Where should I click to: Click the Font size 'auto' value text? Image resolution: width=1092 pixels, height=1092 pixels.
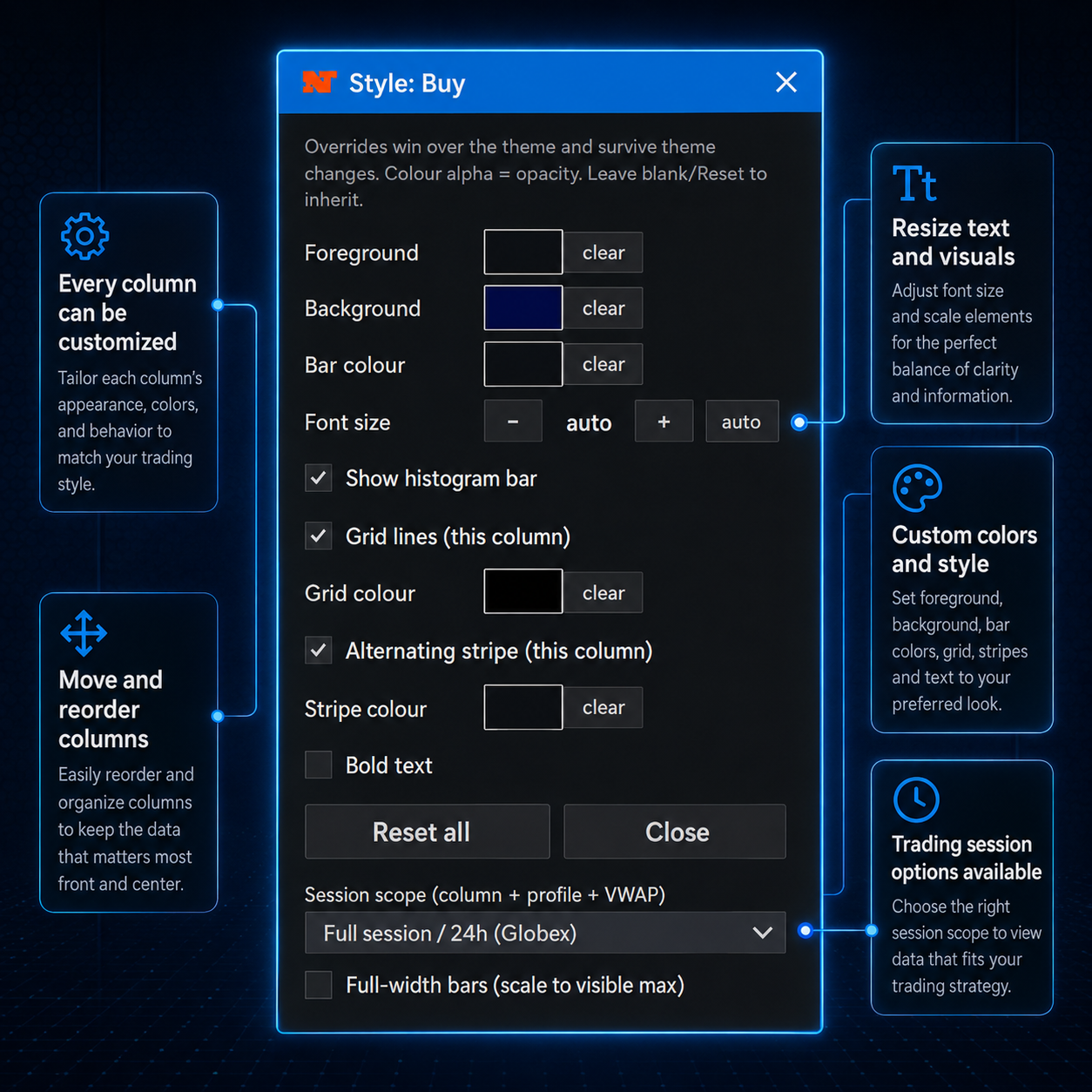[x=589, y=423]
